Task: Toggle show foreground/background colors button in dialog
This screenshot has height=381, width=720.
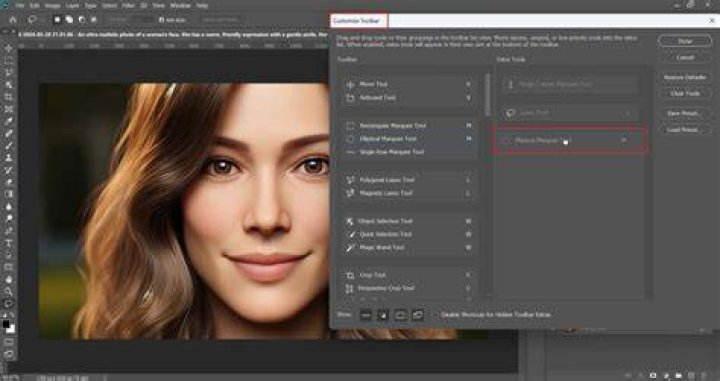Action: tap(382, 314)
